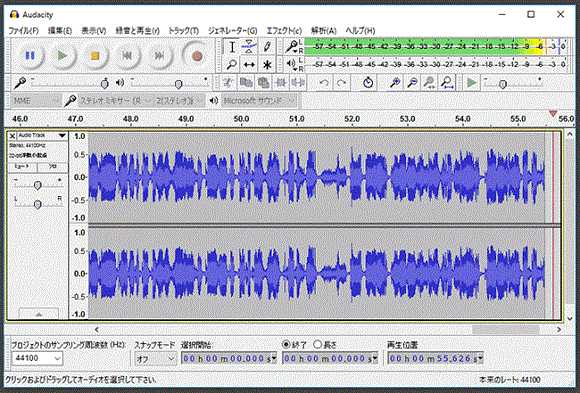Open the エフェクト menu
The width and height of the screenshot is (580, 393).
(284, 31)
